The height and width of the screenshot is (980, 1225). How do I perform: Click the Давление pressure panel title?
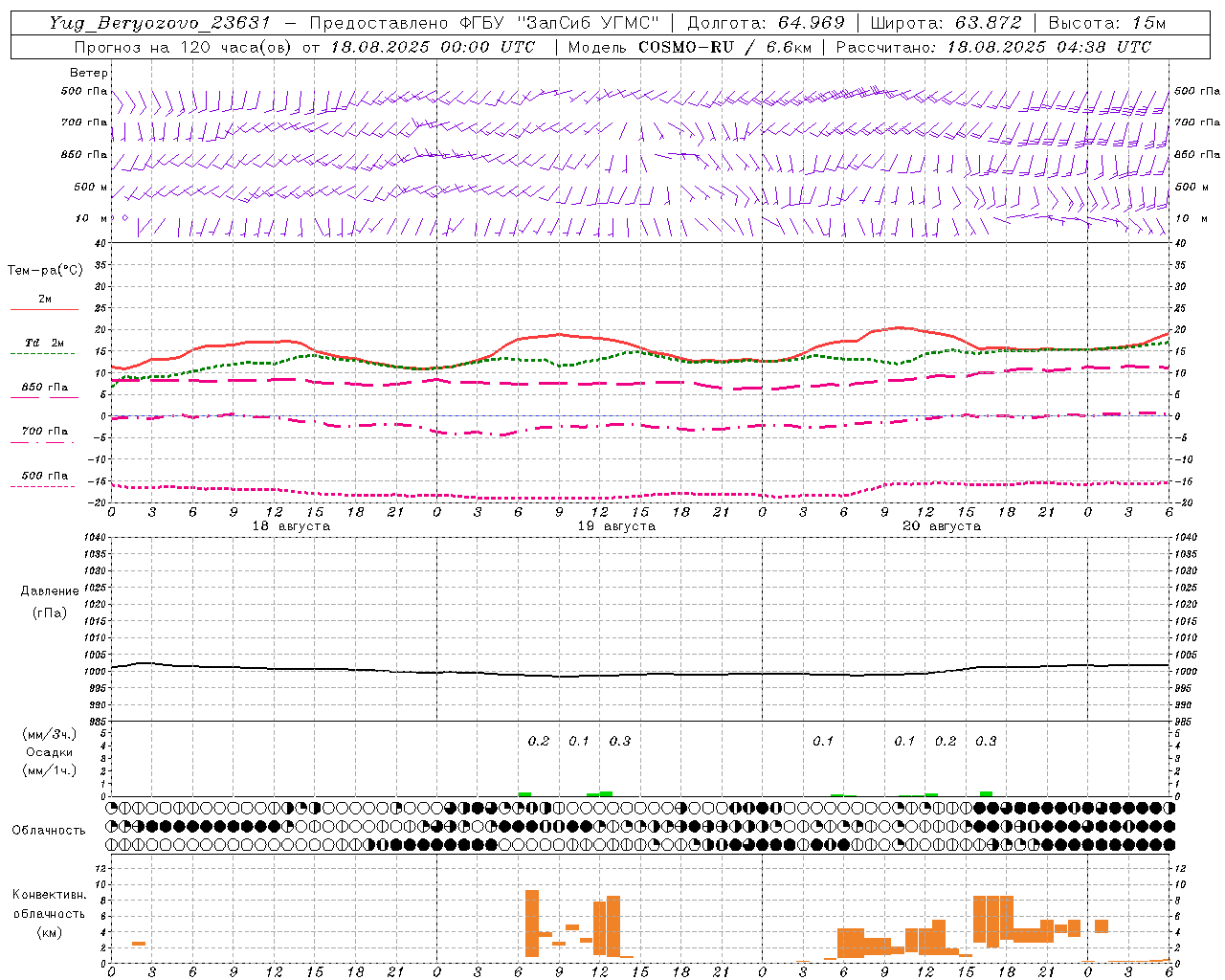(50, 591)
